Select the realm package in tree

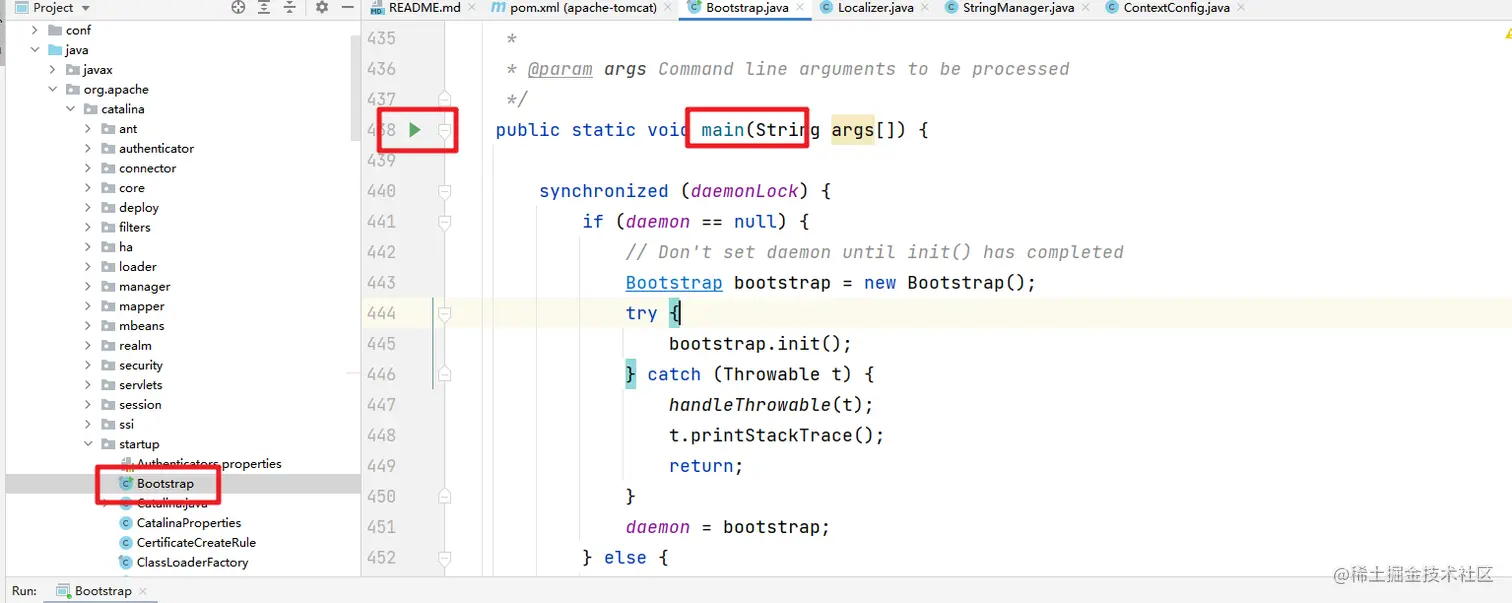click(x=136, y=345)
